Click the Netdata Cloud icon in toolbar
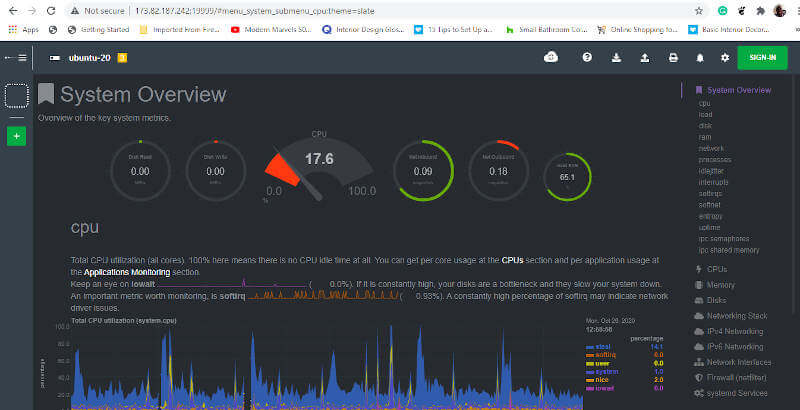Image resolution: width=800 pixels, height=410 pixels. [550, 58]
